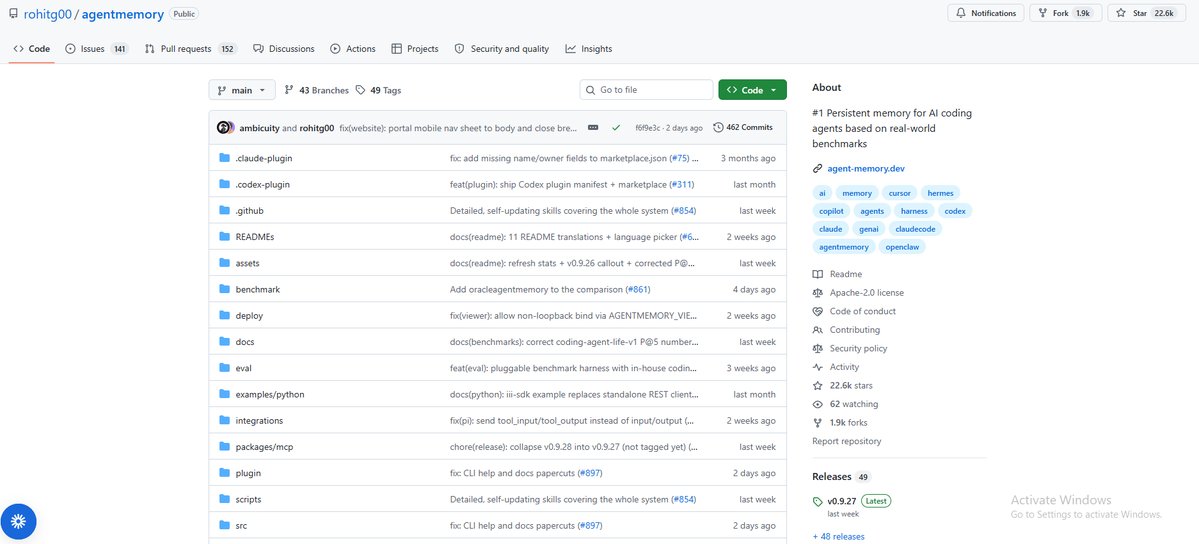This screenshot has width=1199, height=544.
Task: Click the folder icon beside docs
Action: tap(224, 341)
